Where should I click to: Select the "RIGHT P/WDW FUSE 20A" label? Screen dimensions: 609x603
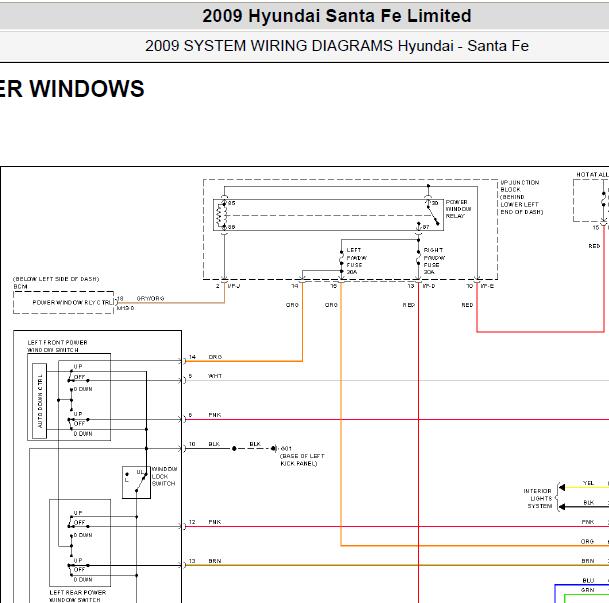[434, 261]
